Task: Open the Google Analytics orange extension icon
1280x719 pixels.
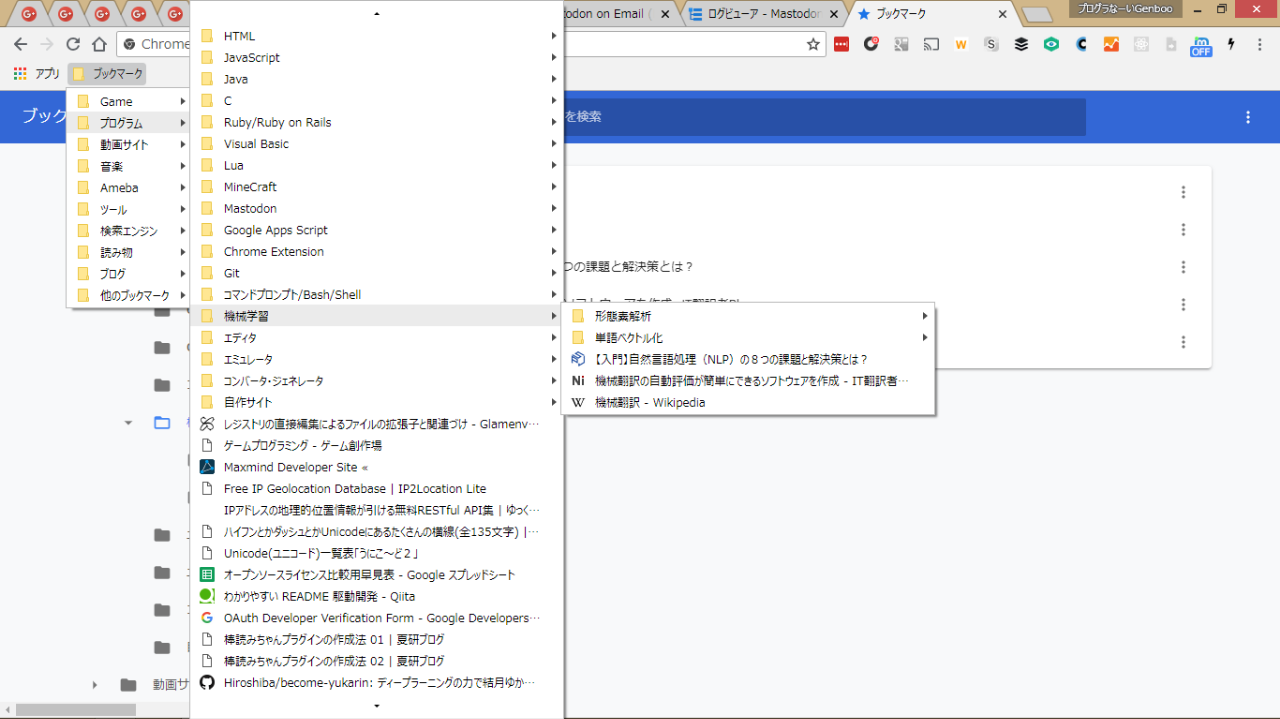Action: 1111,44
